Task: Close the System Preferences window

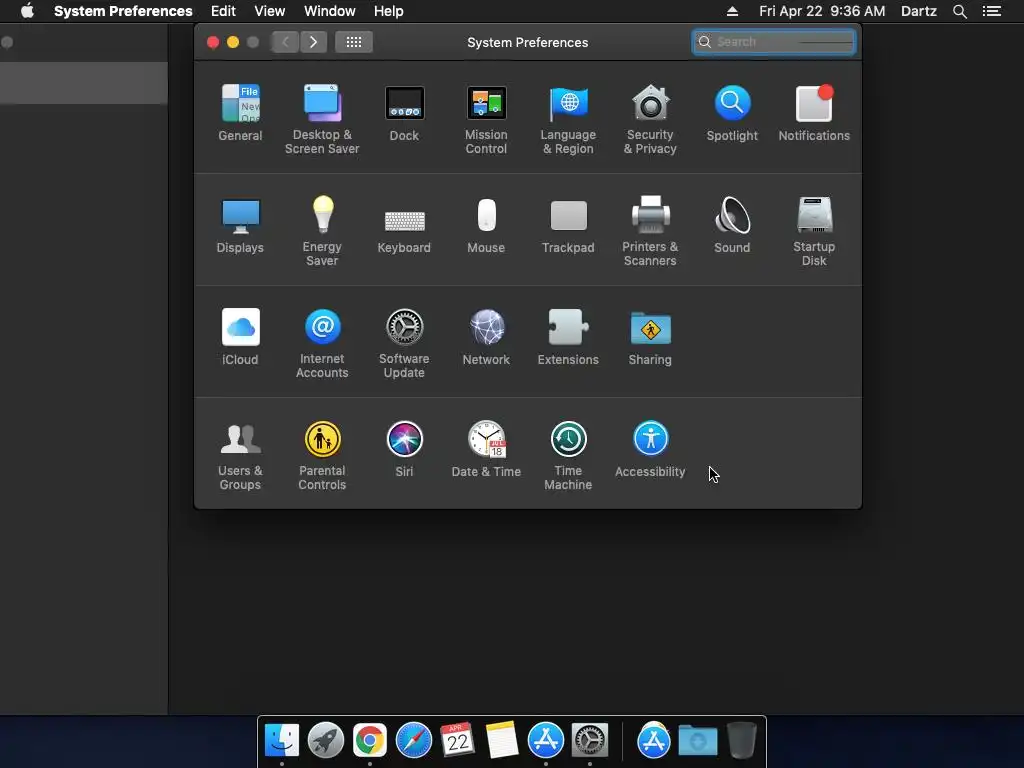Action: 213,42
